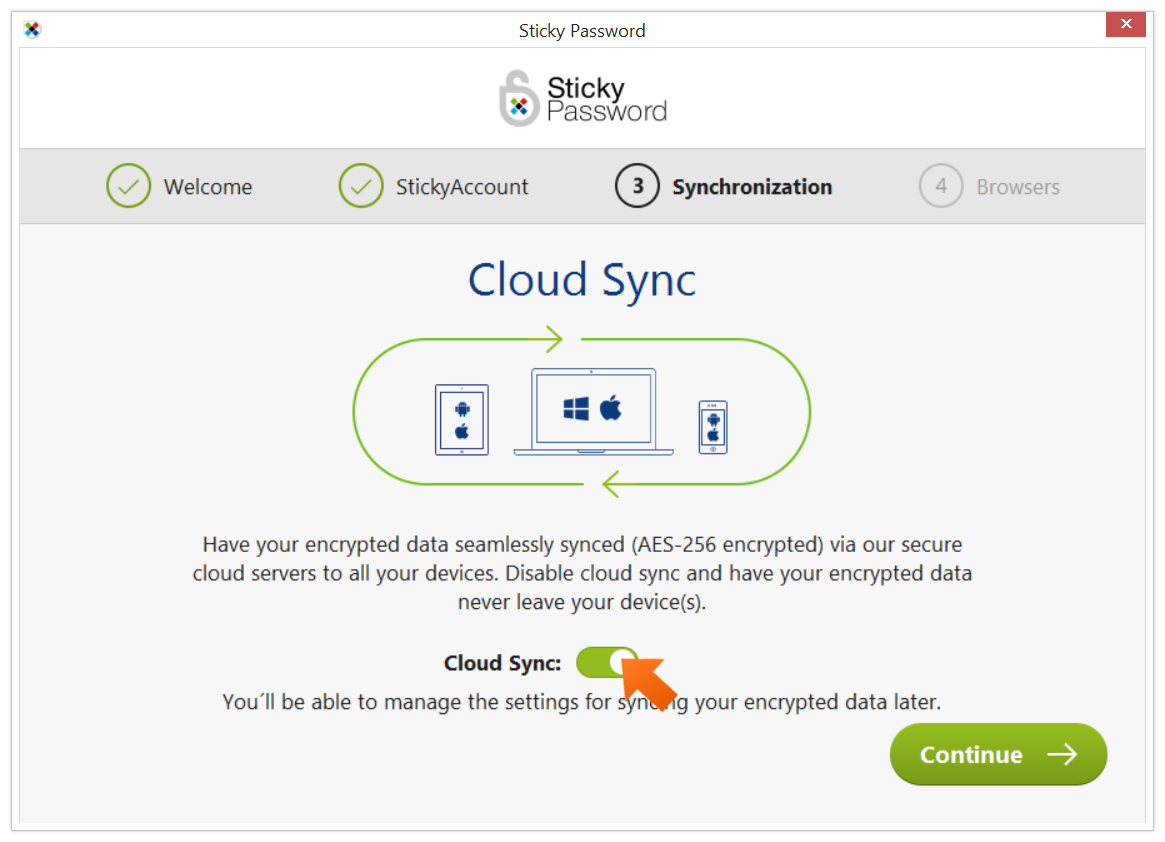Click the arrow icon inside the Continue button

click(x=1062, y=754)
